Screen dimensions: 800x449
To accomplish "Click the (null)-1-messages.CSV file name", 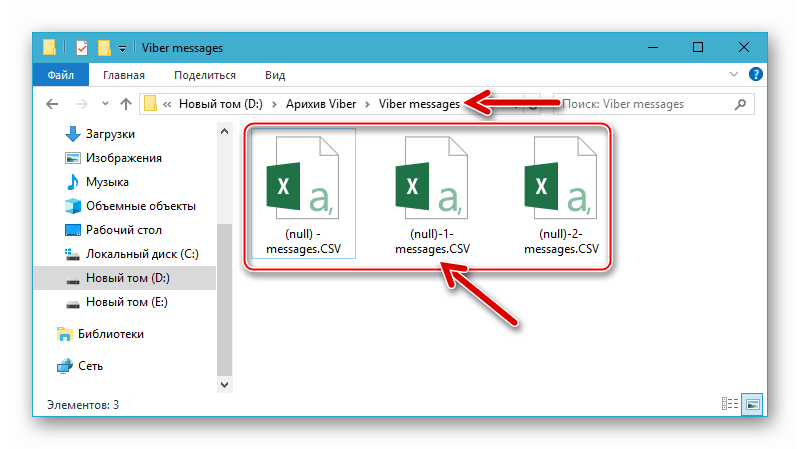I will (x=432, y=241).
